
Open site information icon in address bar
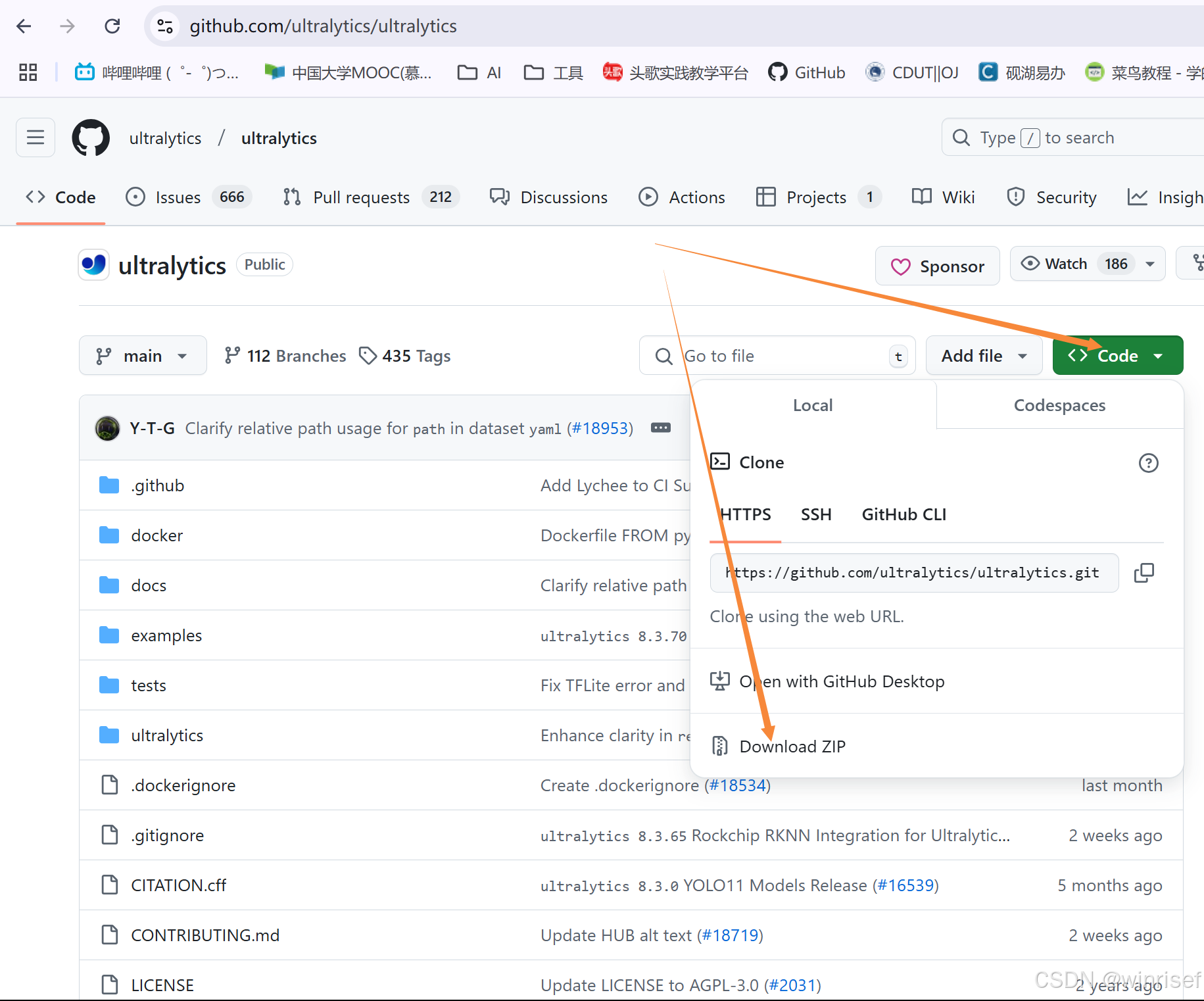tap(164, 26)
